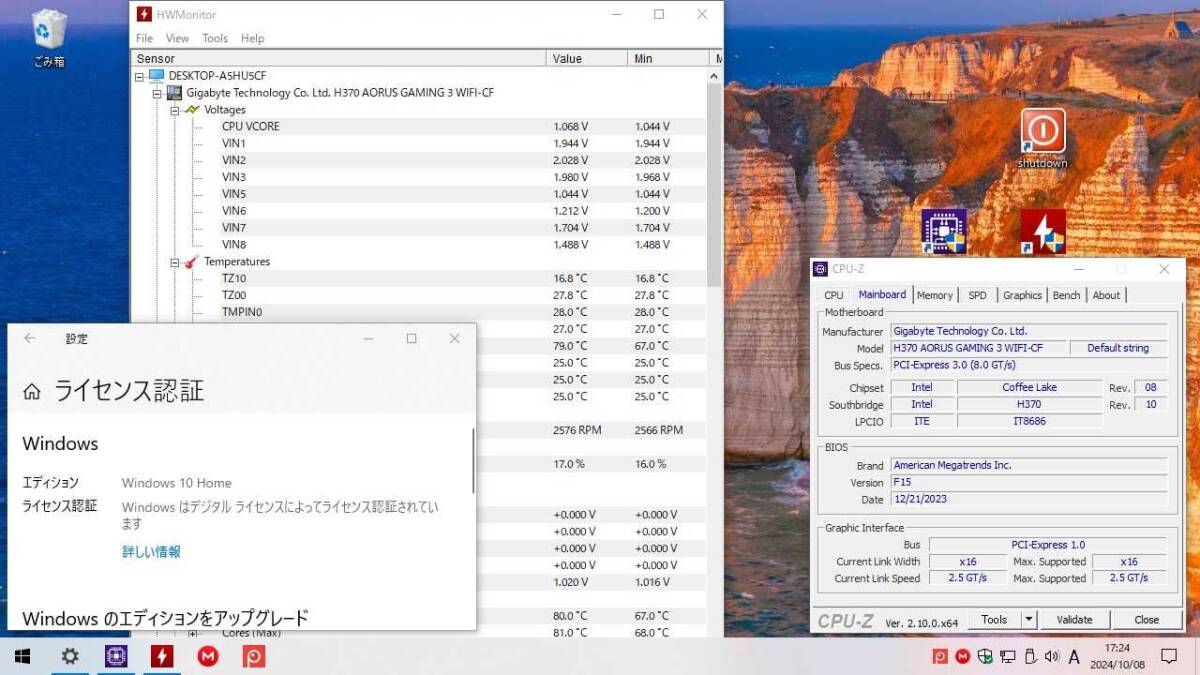Open the File menu in HWMonitor
Screen dimensions: 1200x675
point(145,38)
